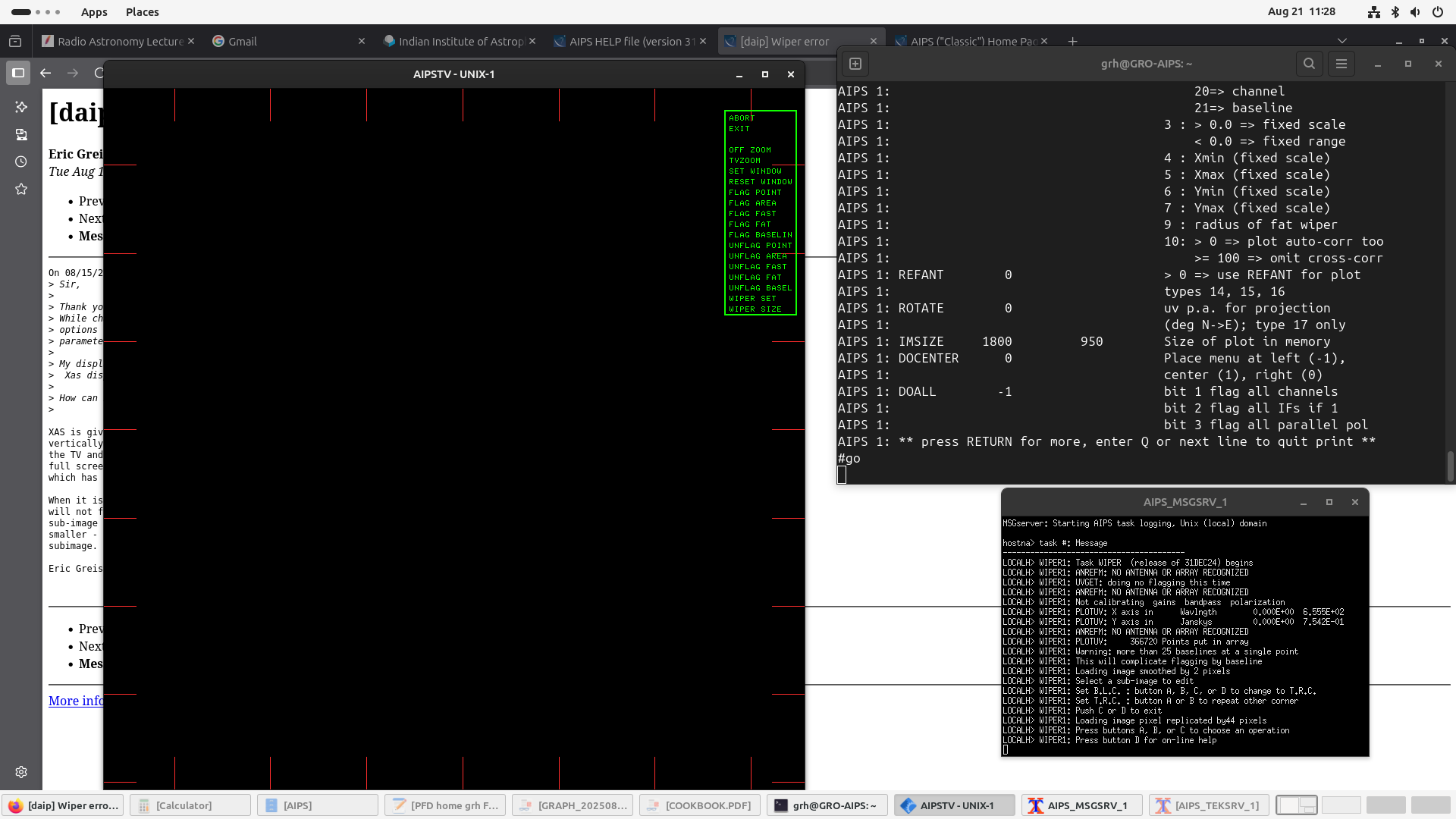The width and height of the screenshot is (1456, 819).
Task: Open a new terminal tab icon
Action: [855, 64]
